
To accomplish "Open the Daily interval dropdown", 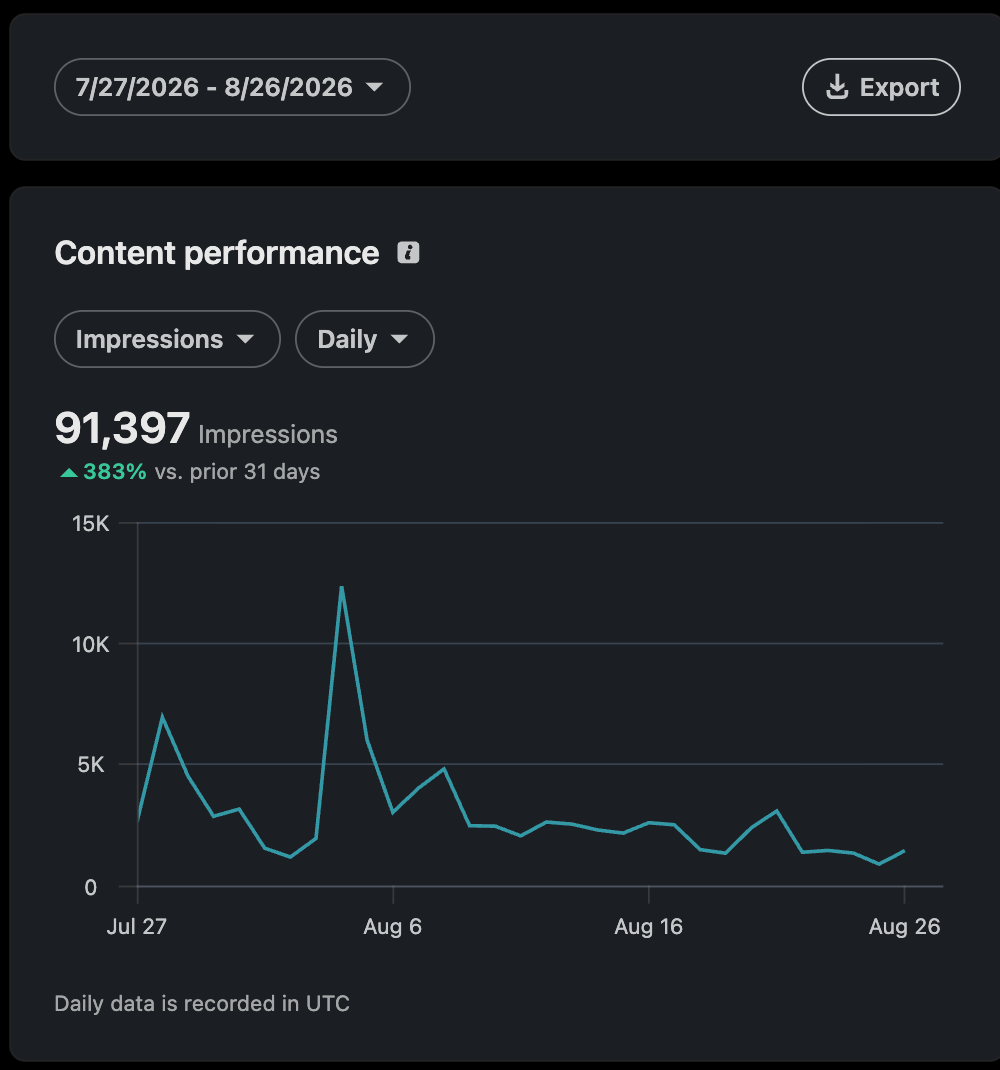I will click(x=365, y=339).
